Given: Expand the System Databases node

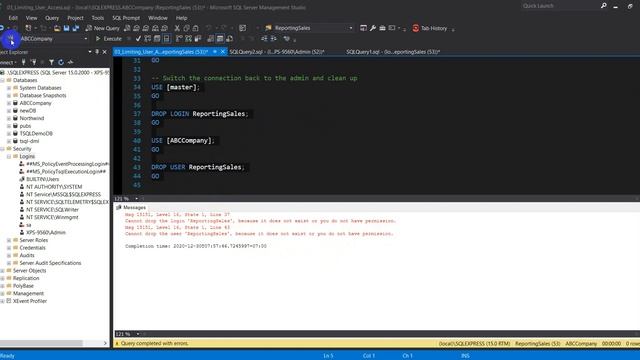Looking at the screenshot, I should pyautogui.click(x=9, y=88).
